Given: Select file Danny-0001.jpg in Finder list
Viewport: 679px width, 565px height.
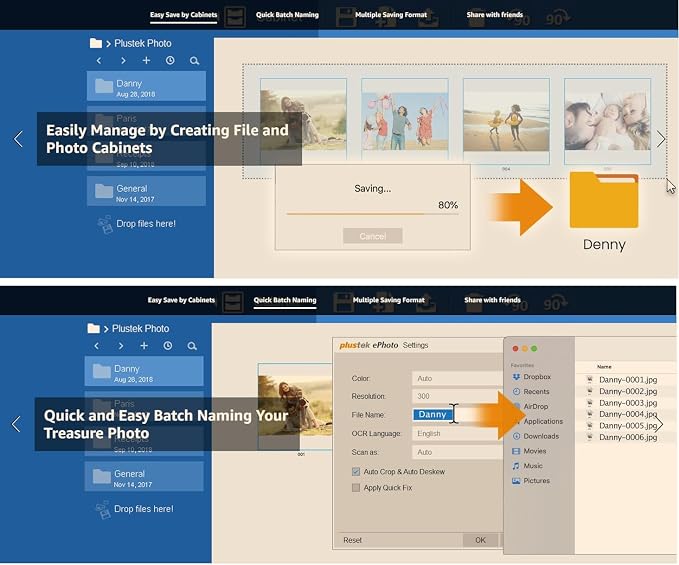Looking at the screenshot, I should click(x=628, y=380).
